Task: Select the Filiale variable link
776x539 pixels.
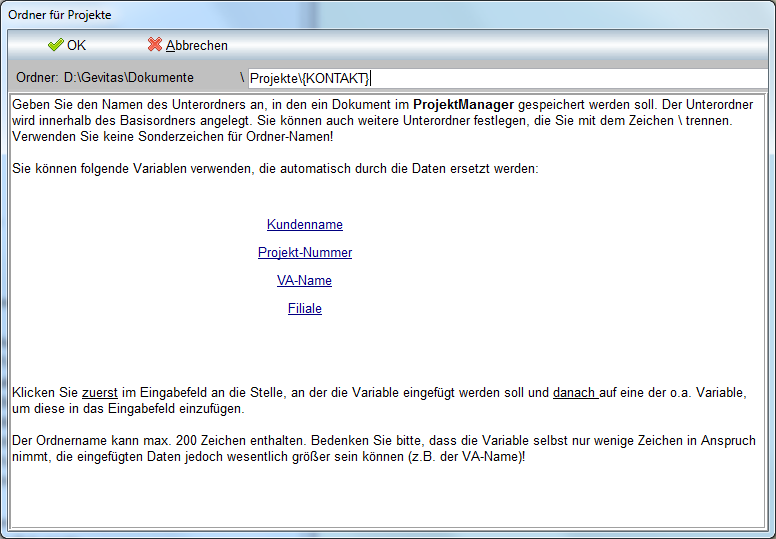Action: click(x=305, y=309)
